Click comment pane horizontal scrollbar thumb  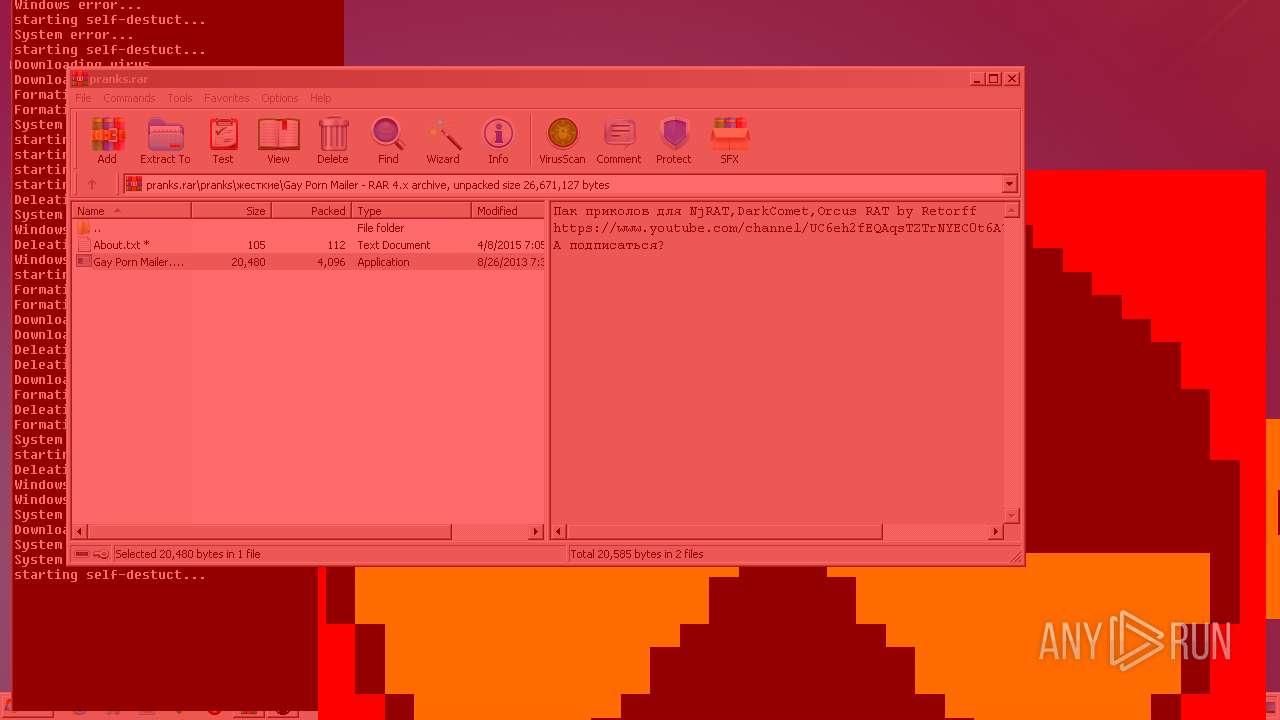(x=725, y=532)
